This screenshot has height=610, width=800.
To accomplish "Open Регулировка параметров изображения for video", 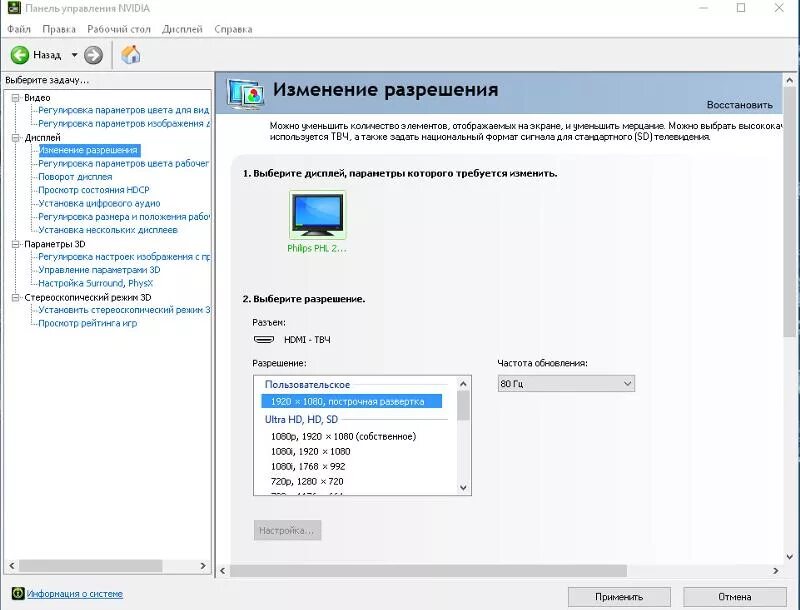I will 123,123.
